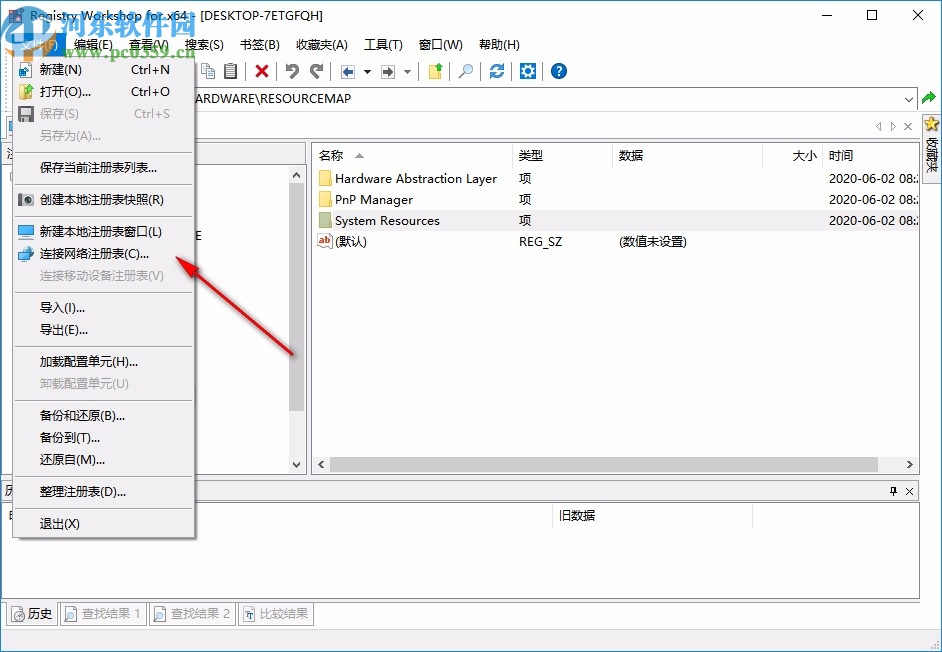
Task: Open the address bar path dropdown
Action: pos(909,99)
